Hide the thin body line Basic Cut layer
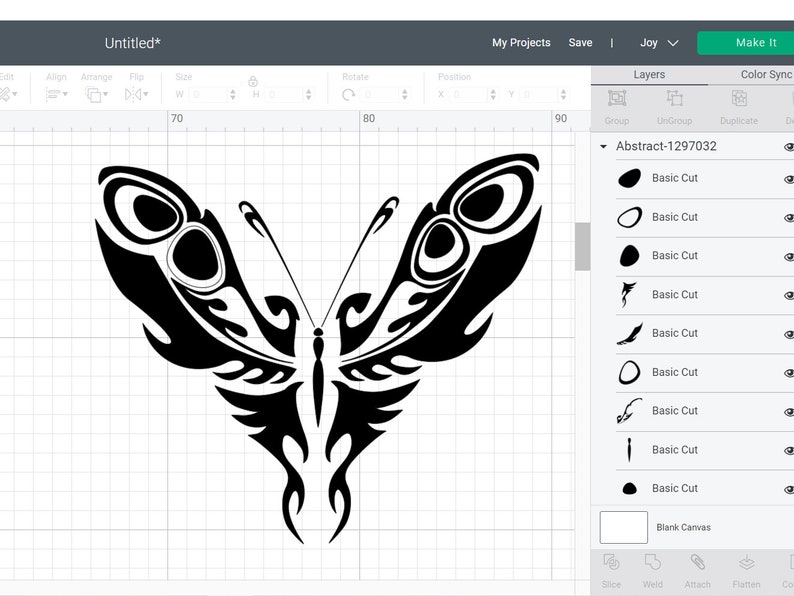Screen dimensions: 794x596 tap(788, 450)
